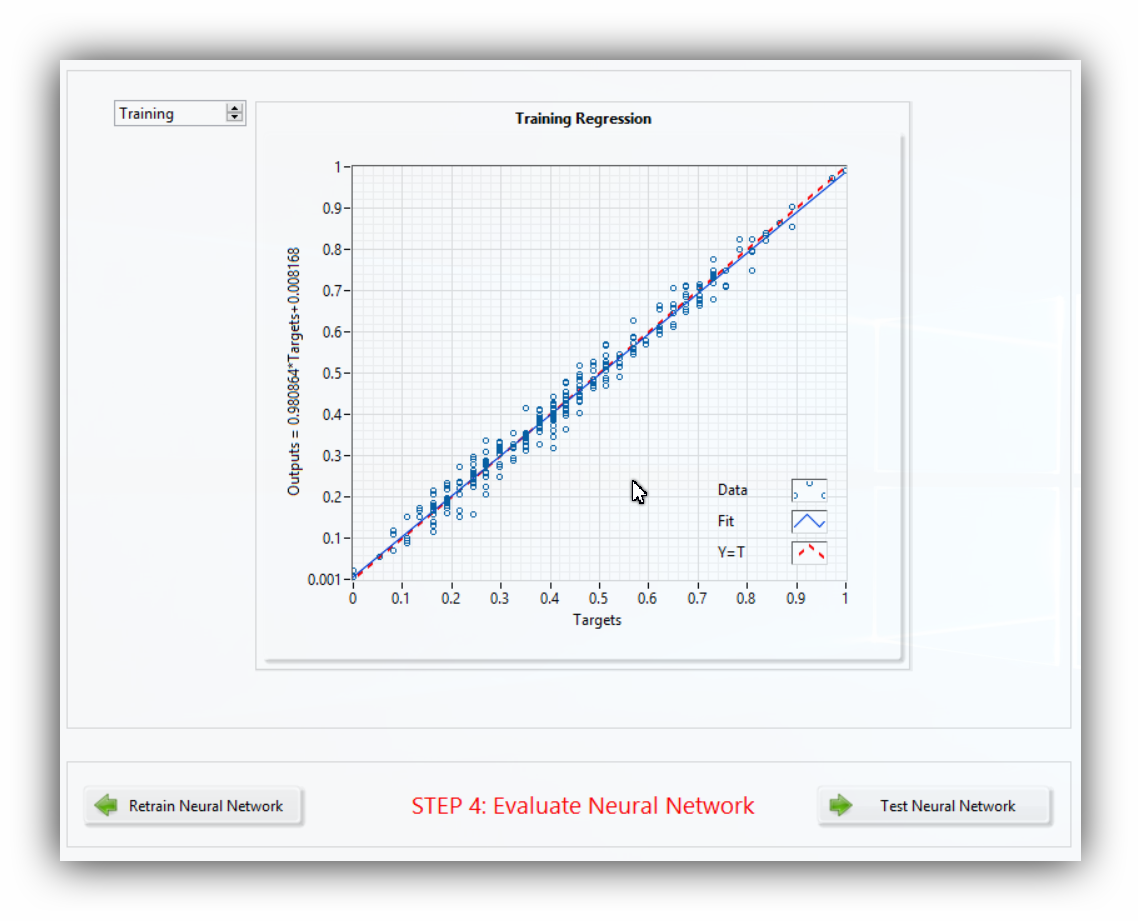The height and width of the screenshot is (921, 1141).
Task: Click the Data legend marker icon
Action: coord(809,490)
